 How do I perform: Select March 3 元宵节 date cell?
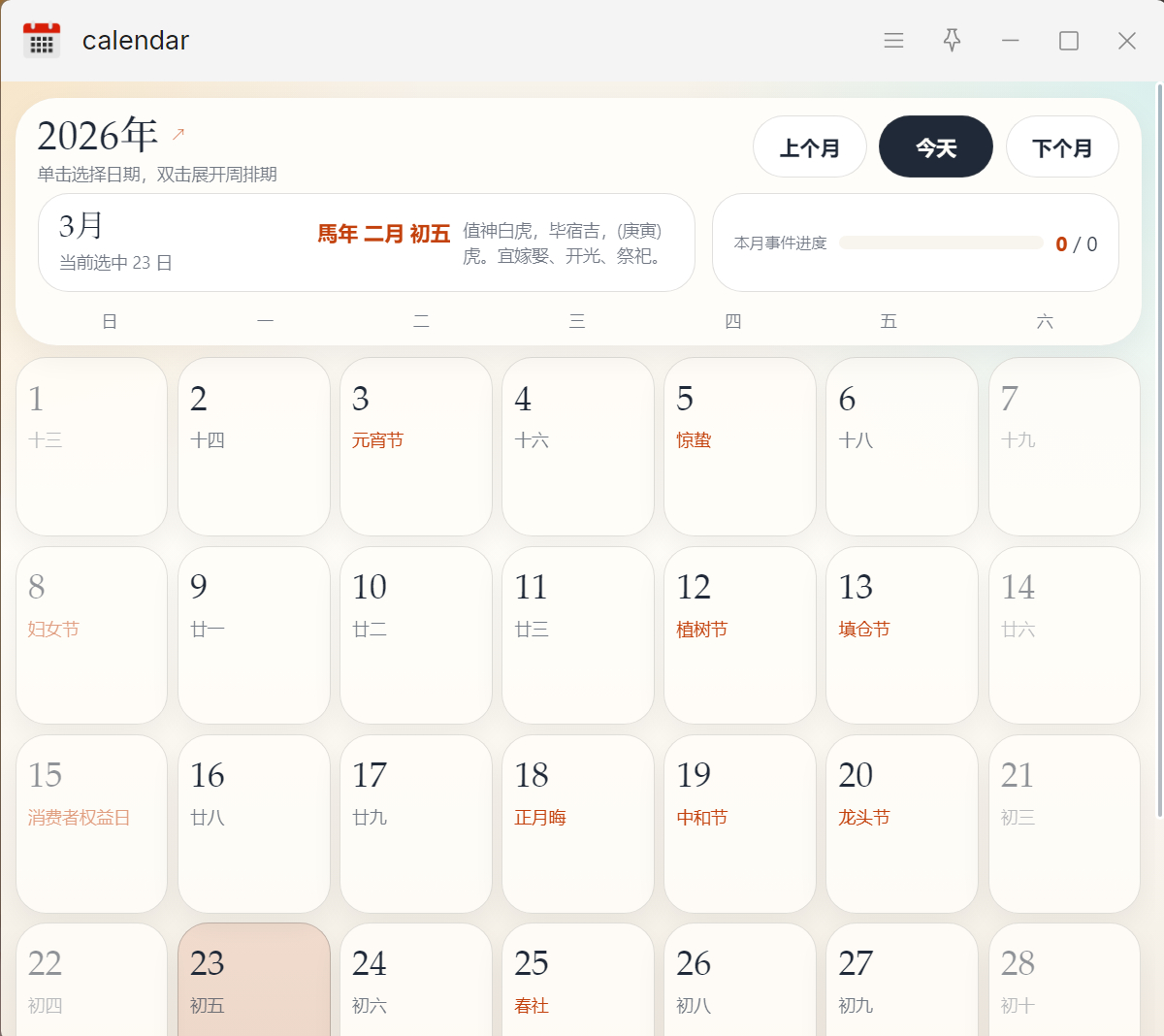pos(415,446)
